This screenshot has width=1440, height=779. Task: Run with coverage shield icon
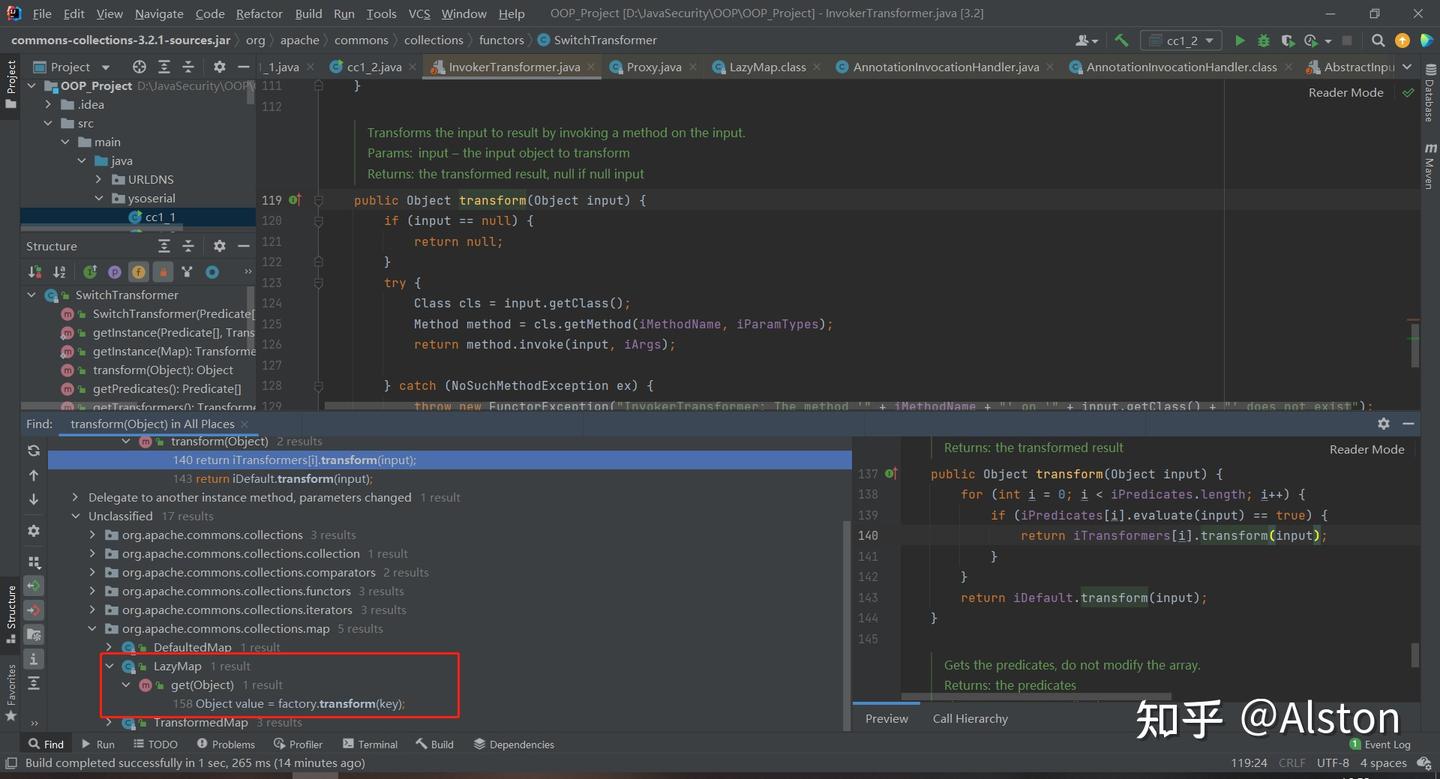pos(1286,41)
